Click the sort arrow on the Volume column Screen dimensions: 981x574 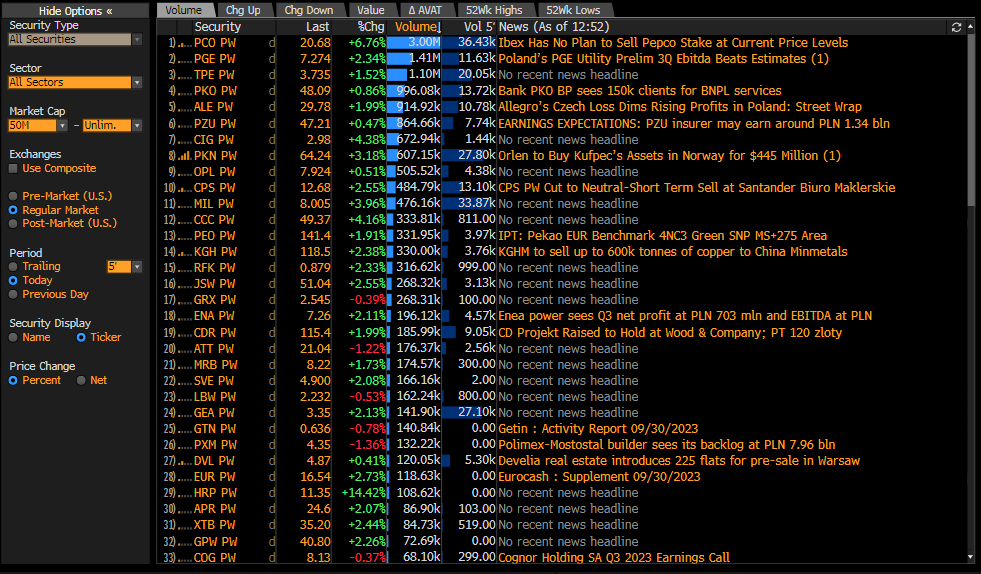(x=439, y=27)
